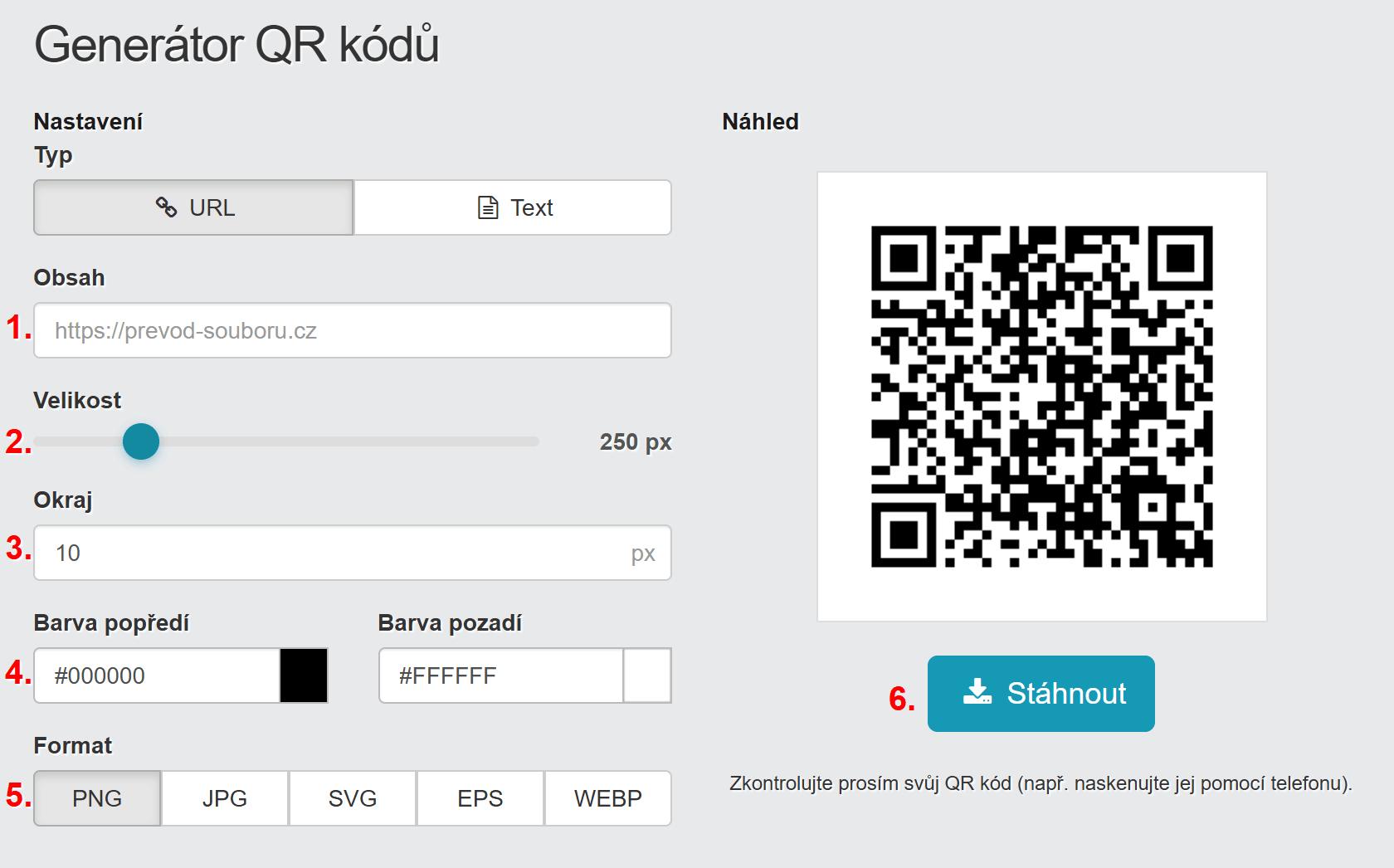Viewport: 1394px width, 868px height.
Task: Choose PNG as output format
Action: [97, 798]
